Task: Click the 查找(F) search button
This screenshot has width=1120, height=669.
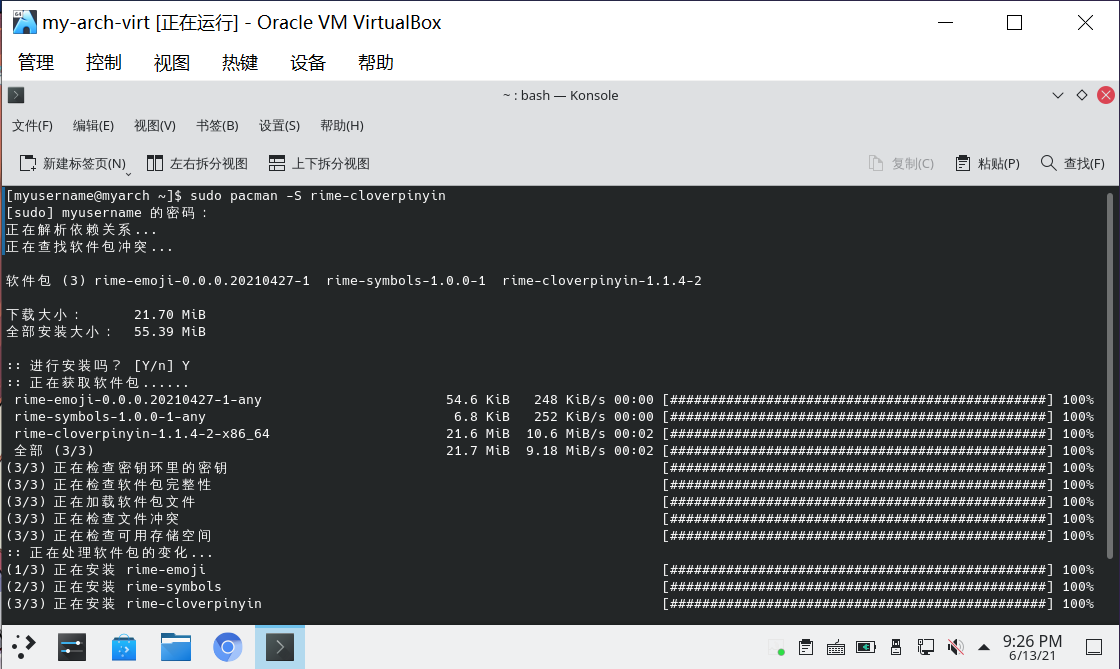Action: coord(1072,163)
